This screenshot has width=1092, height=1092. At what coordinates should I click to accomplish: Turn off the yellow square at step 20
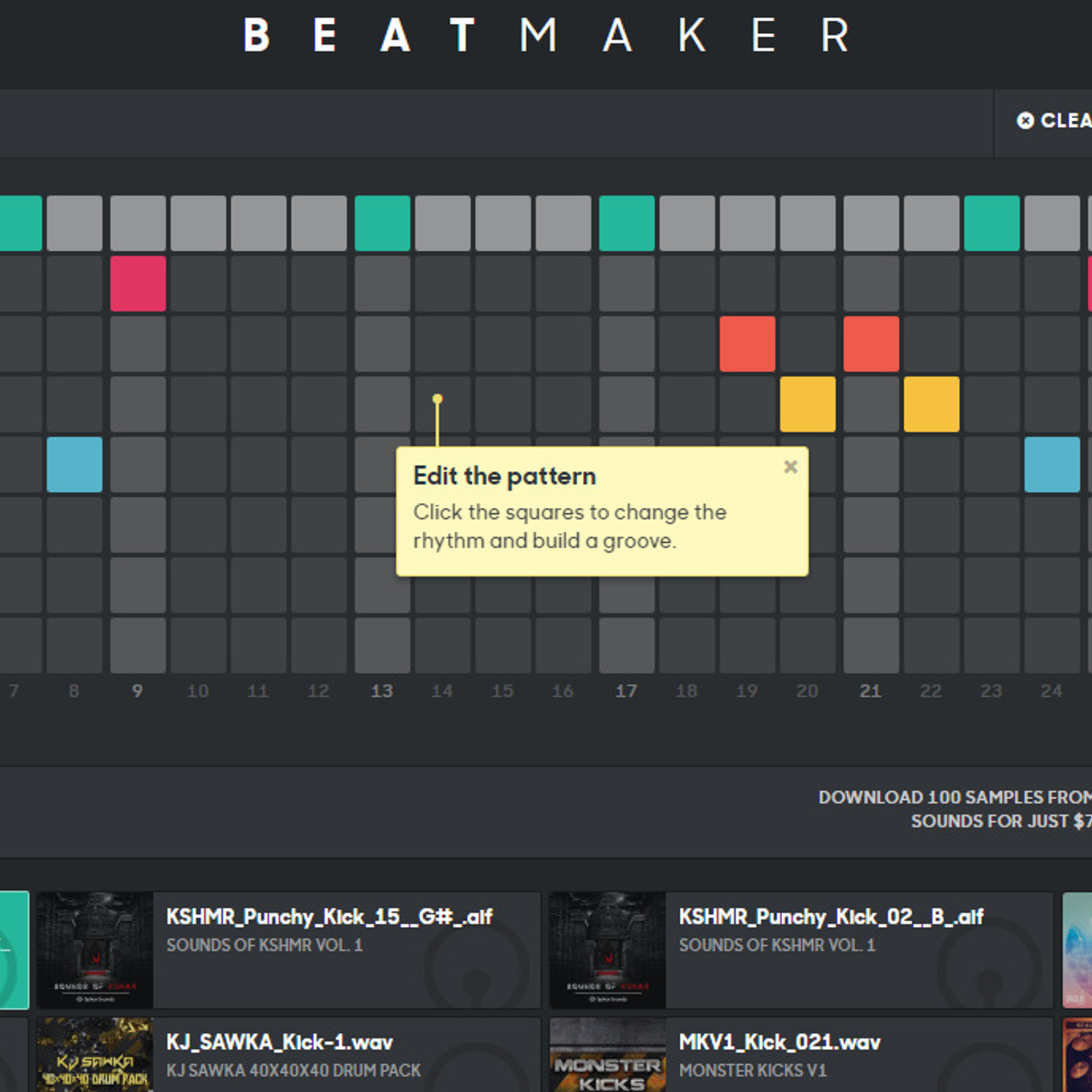[x=807, y=404]
